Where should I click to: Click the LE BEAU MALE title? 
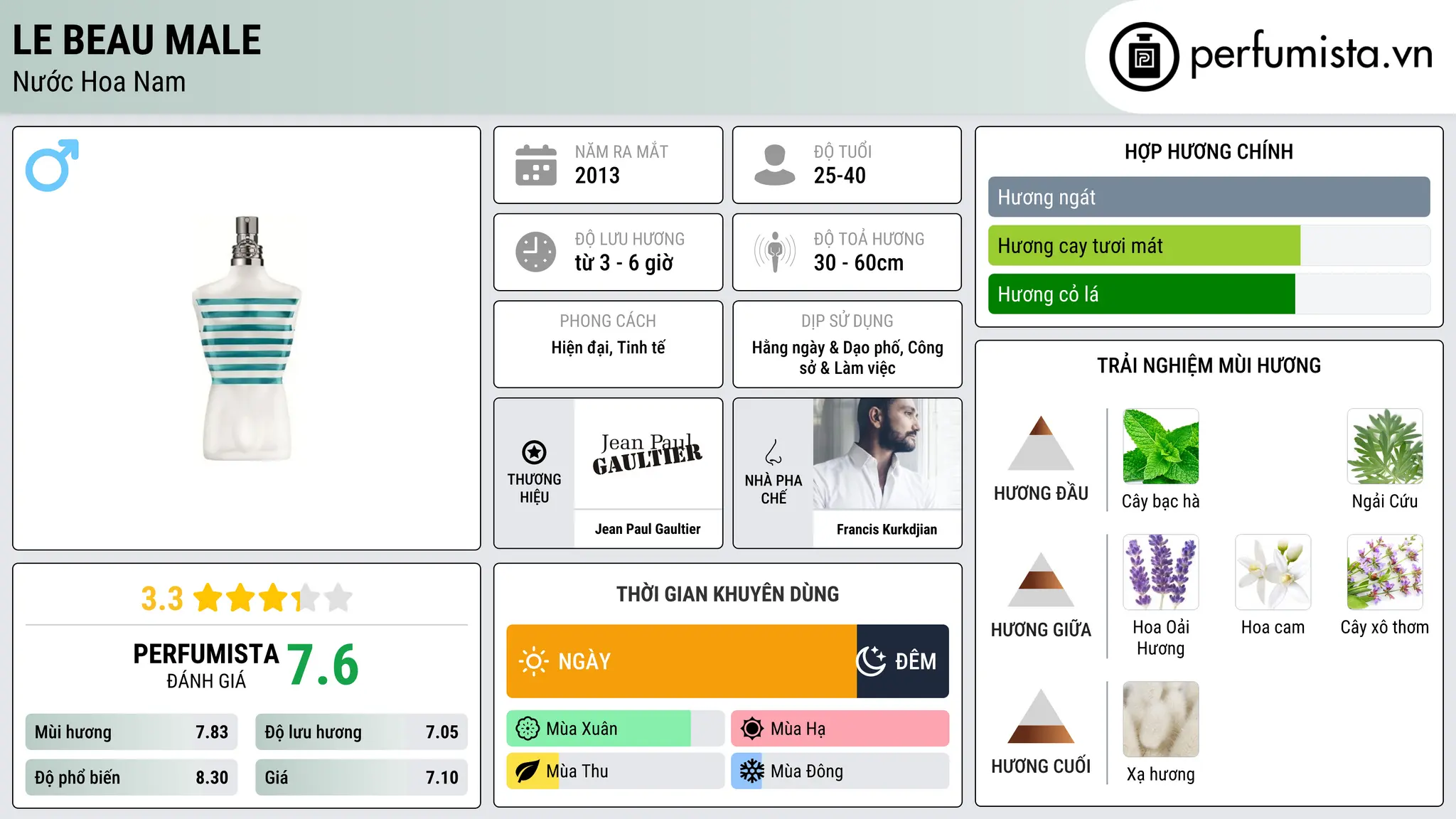[137, 40]
